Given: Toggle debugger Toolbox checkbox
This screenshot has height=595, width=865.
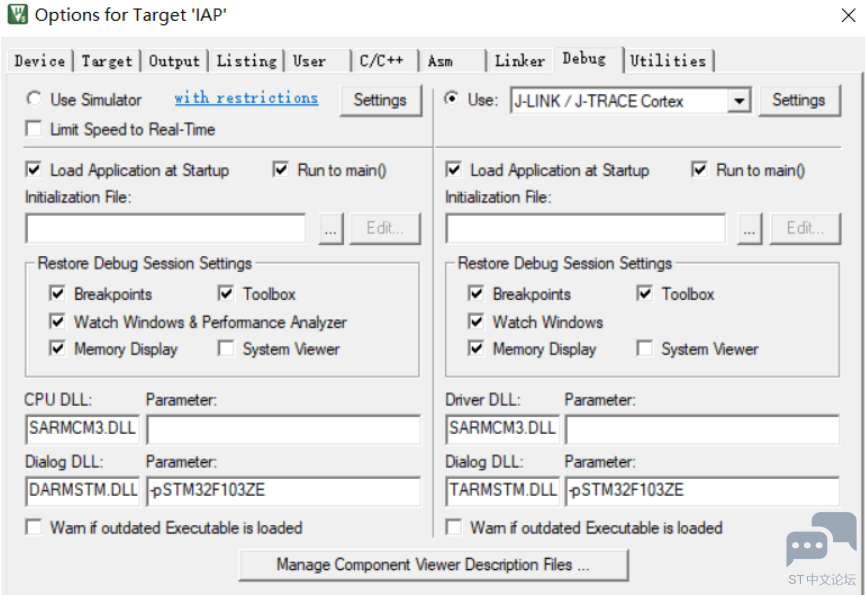Looking at the screenshot, I should tap(645, 293).
